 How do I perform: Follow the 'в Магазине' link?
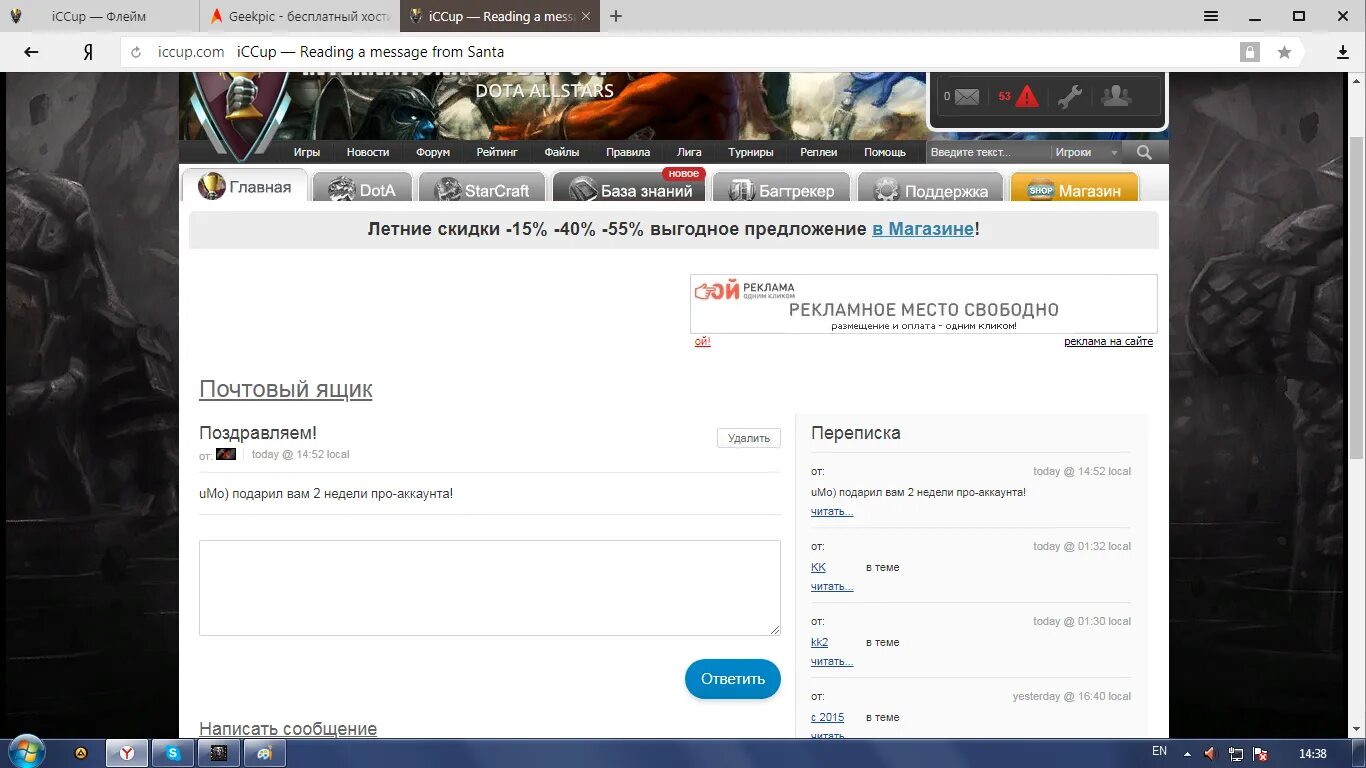(x=923, y=228)
